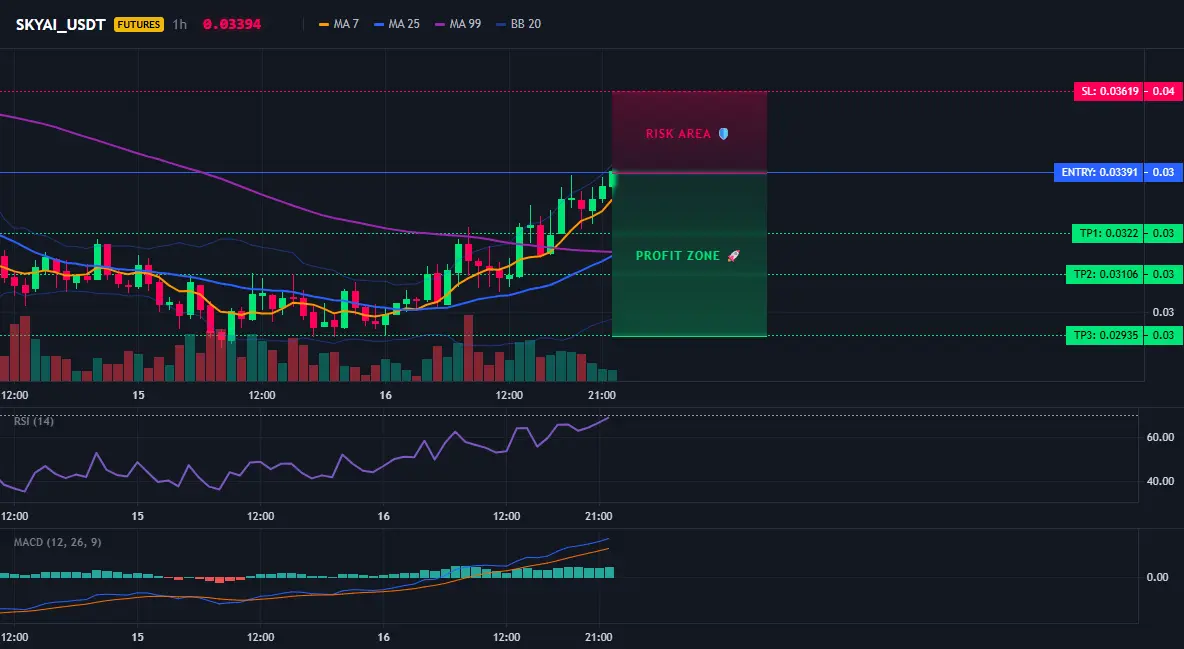Click the tall red volume bar near 16 midday
Image resolution: width=1184 pixels, height=649 pixels.
coord(468,348)
